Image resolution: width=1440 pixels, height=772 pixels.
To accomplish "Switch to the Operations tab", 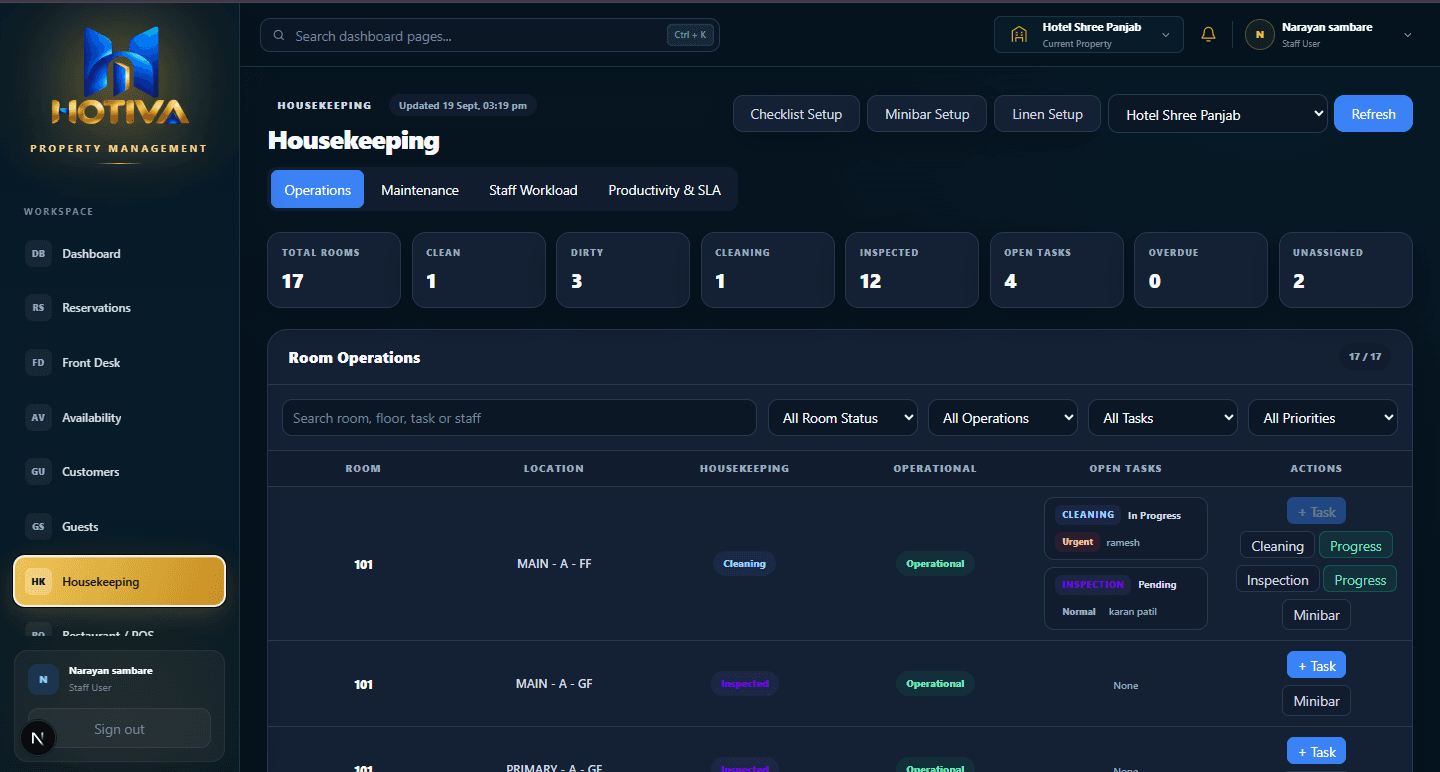I will pos(318,190).
